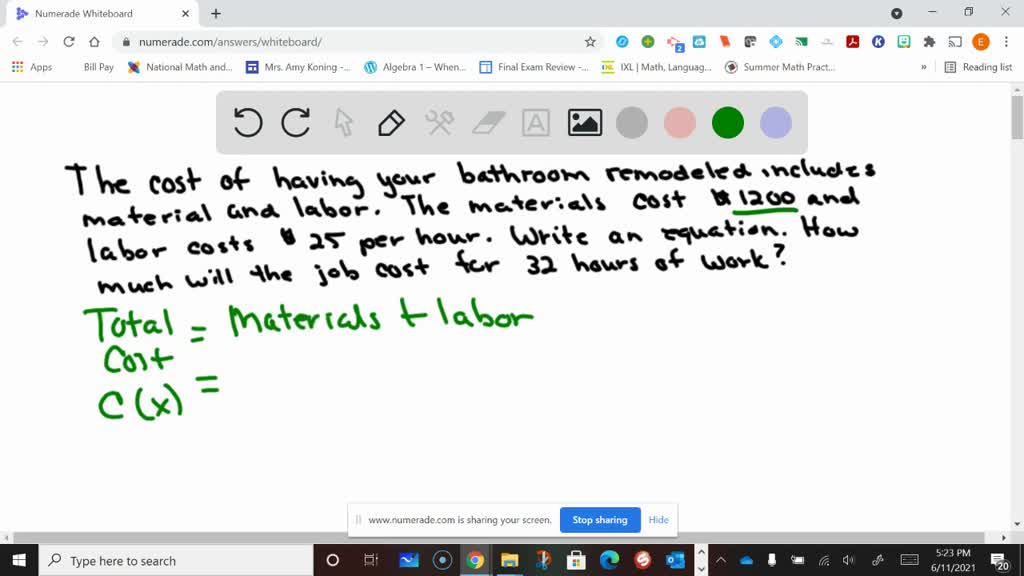
Task: Expand the hidden bookmarks overflow chevron
Action: point(923,67)
